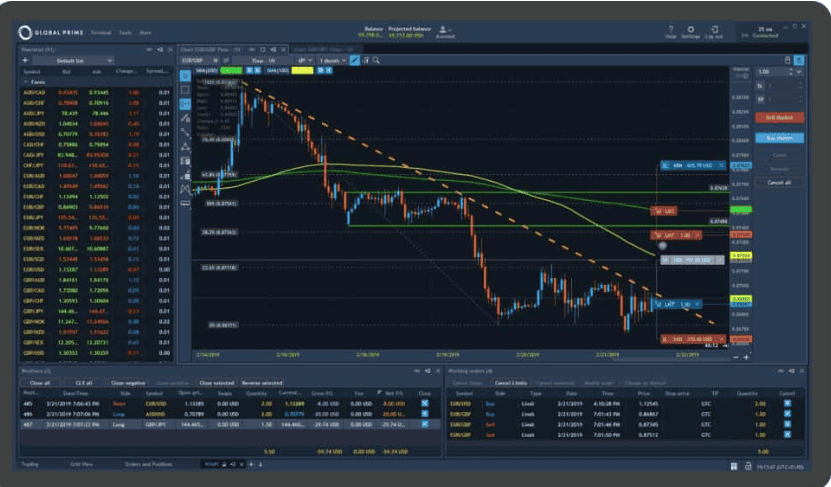831x487 pixels.
Task: Close the 605.70 USD position label on chart
Action: point(721,163)
